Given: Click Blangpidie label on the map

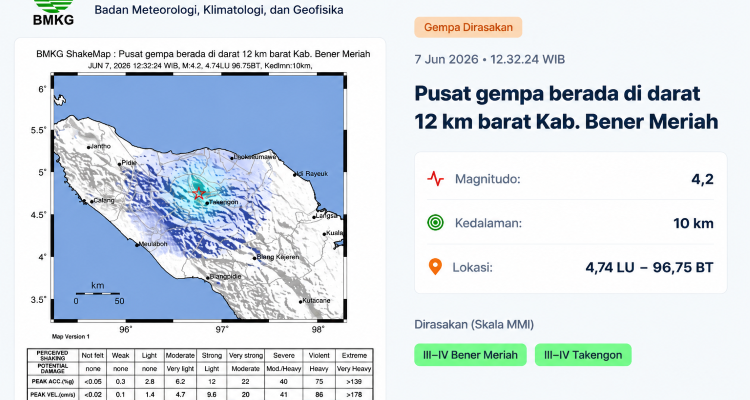Looking at the screenshot, I should pos(226,277).
